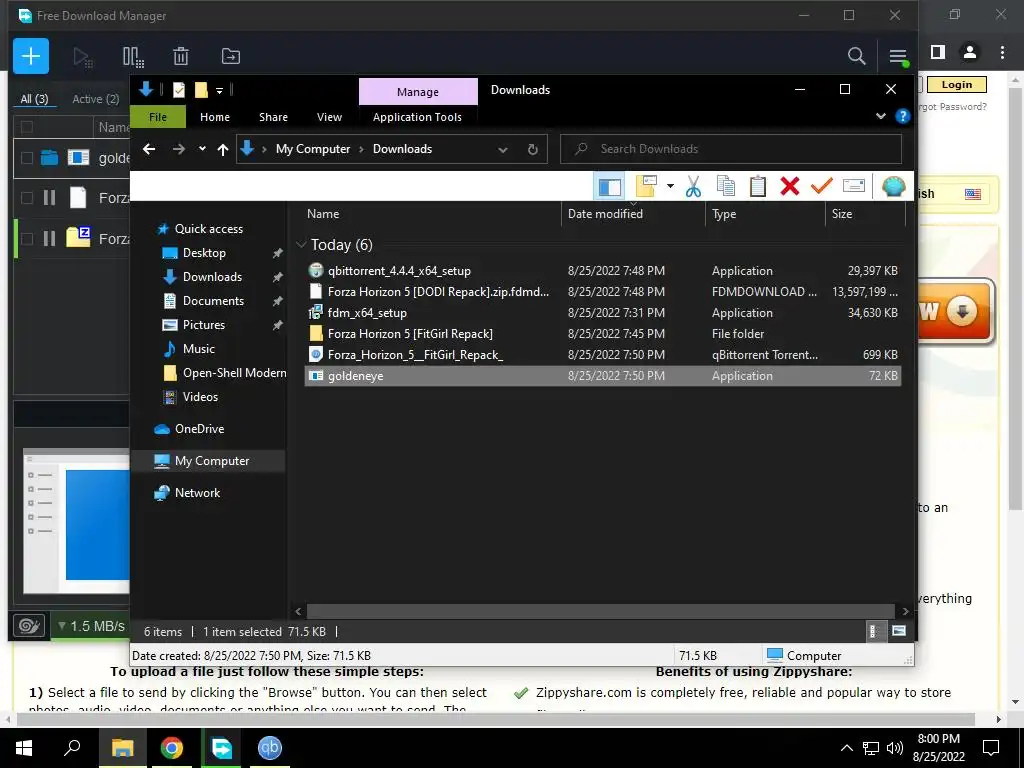The height and width of the screenshot is (768, 1024).
Task: Click the Paste clipboard icon
Action: (758, 187)
